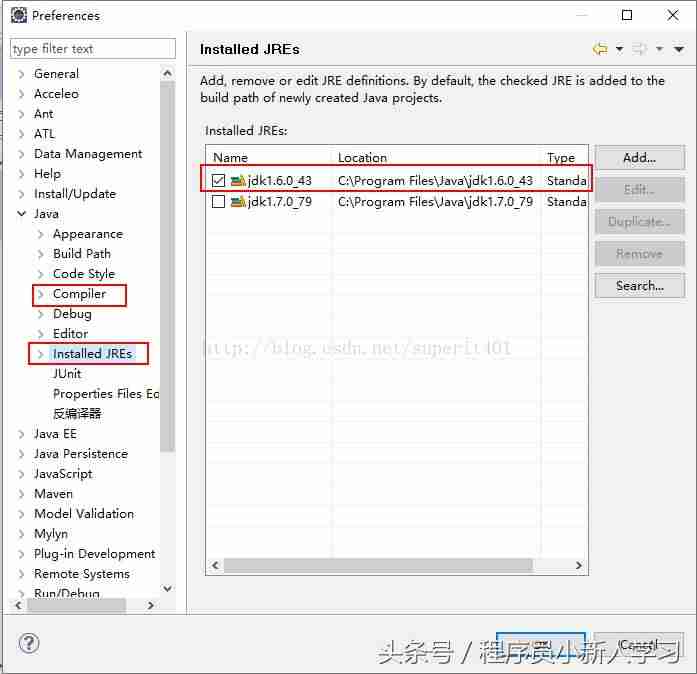Select Debug under Java

coord(72,314)
